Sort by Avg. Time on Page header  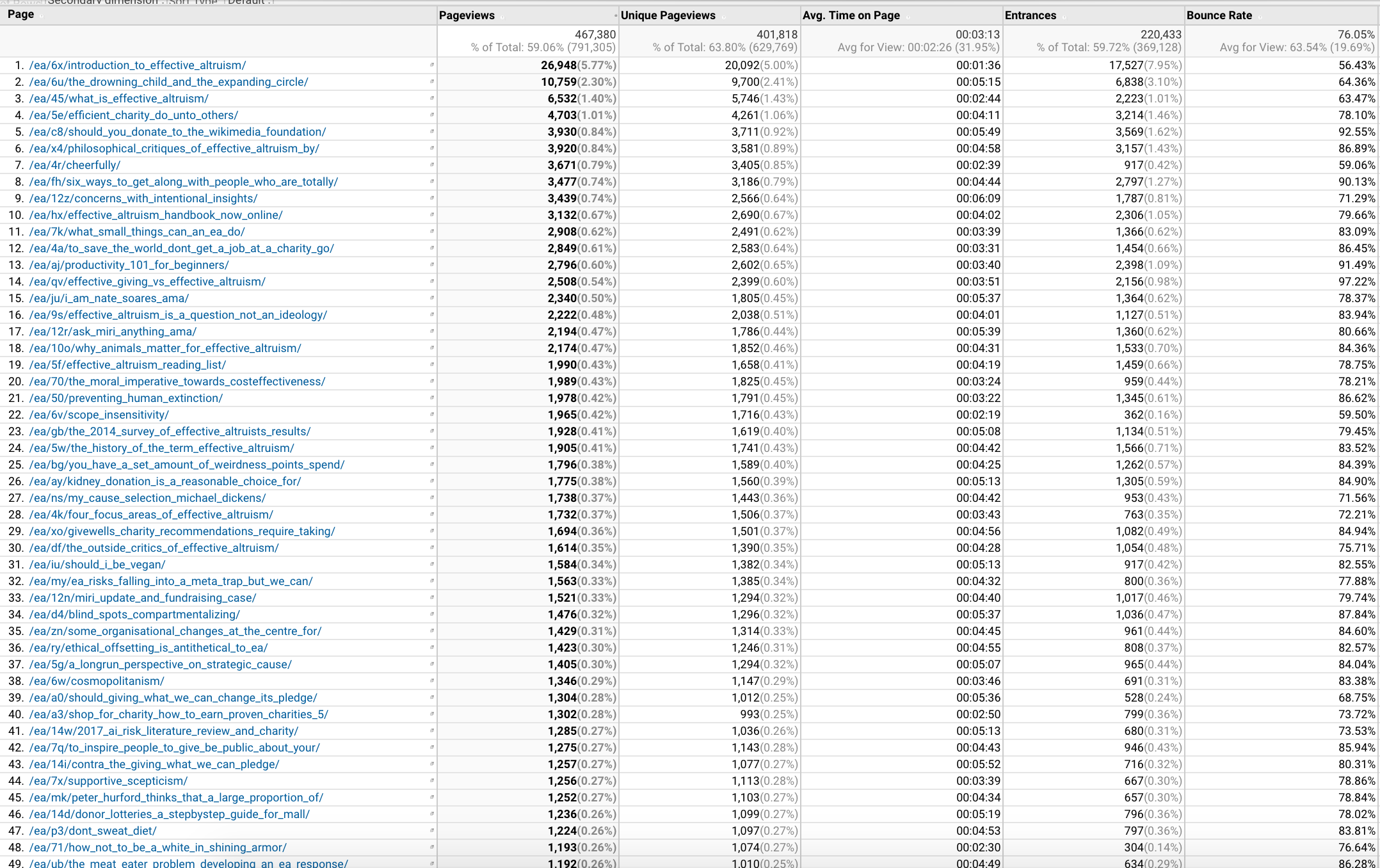point(851,15)
